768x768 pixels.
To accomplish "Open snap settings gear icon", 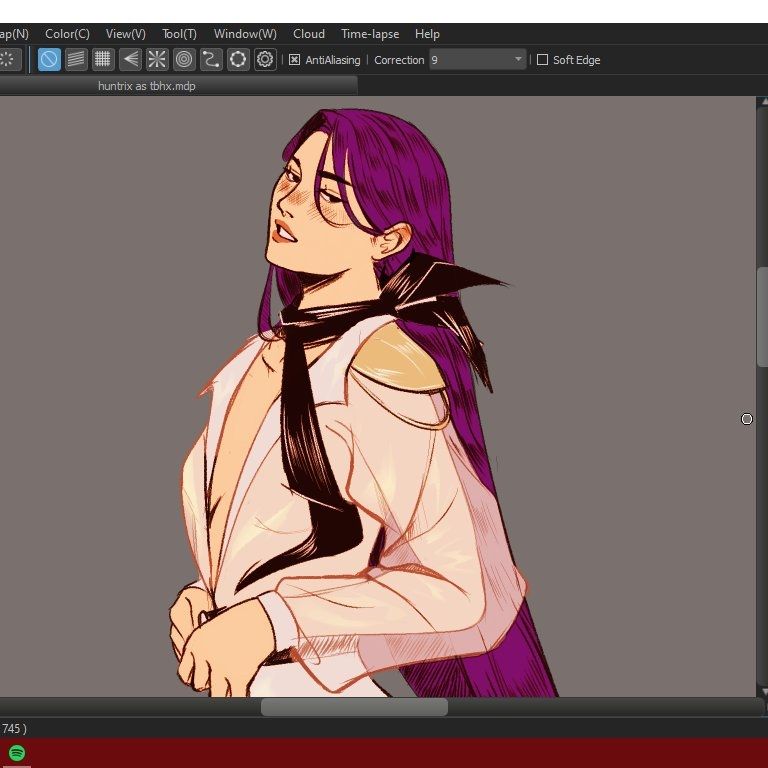I will [x=265, y=60].
